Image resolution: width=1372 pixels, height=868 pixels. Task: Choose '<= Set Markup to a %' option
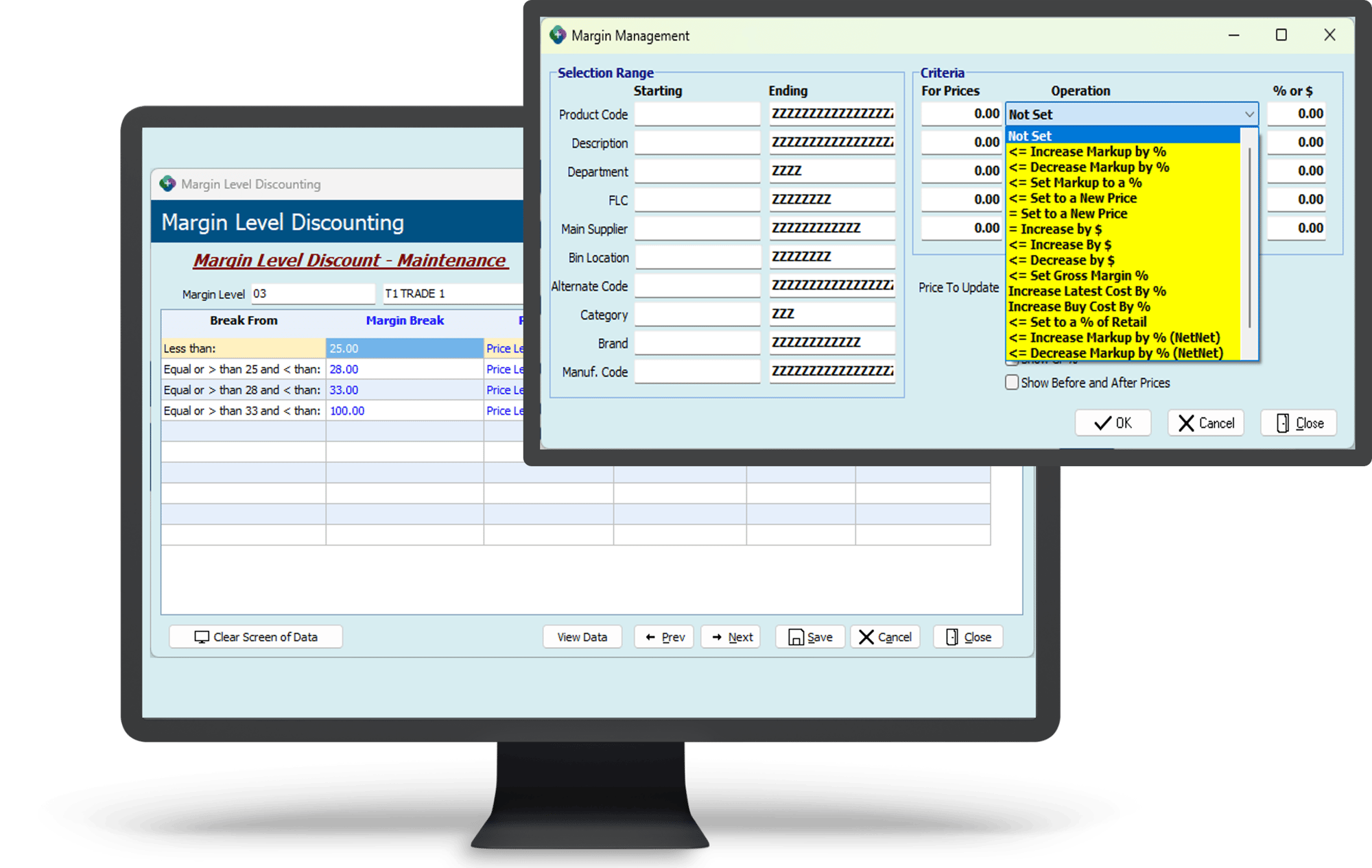[1123, 182]
